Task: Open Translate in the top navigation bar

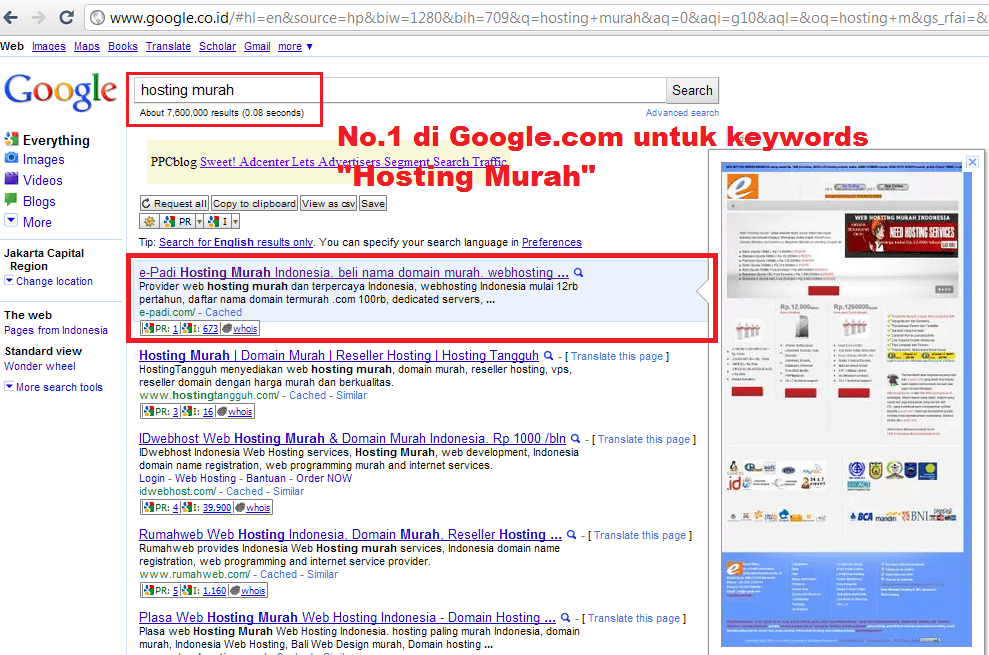Action: tap(168, 46)
